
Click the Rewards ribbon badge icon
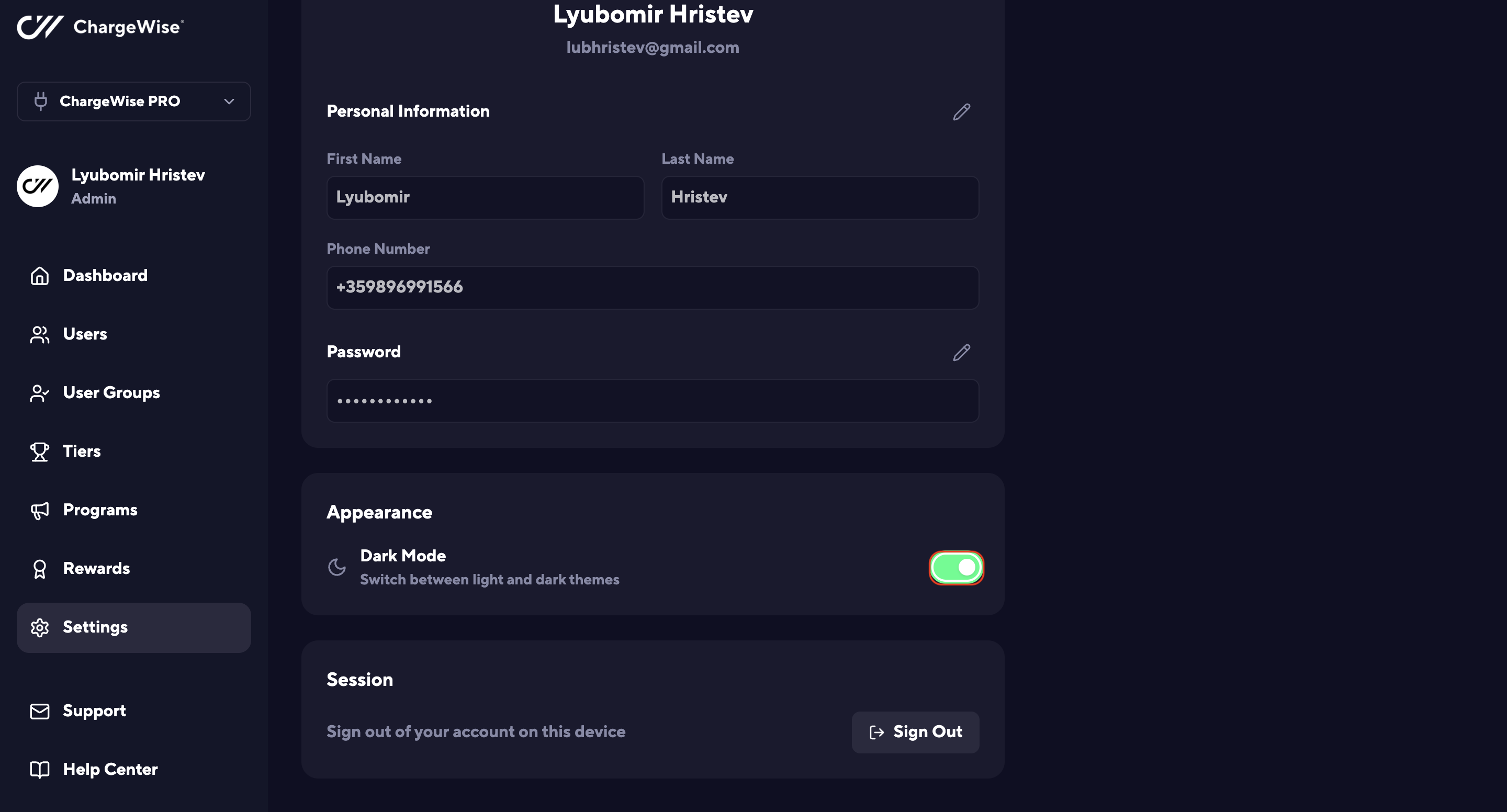39,569
